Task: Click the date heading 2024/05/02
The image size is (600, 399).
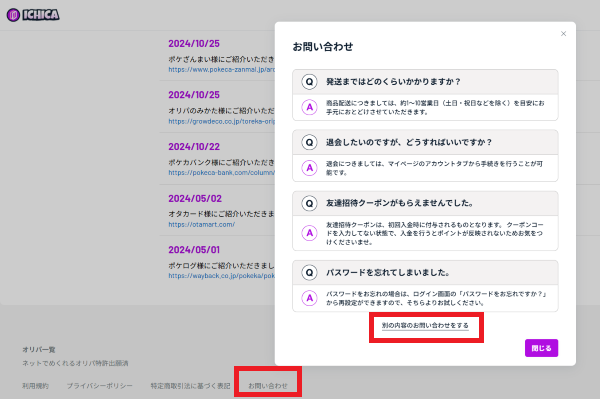Action: [195, 199]
